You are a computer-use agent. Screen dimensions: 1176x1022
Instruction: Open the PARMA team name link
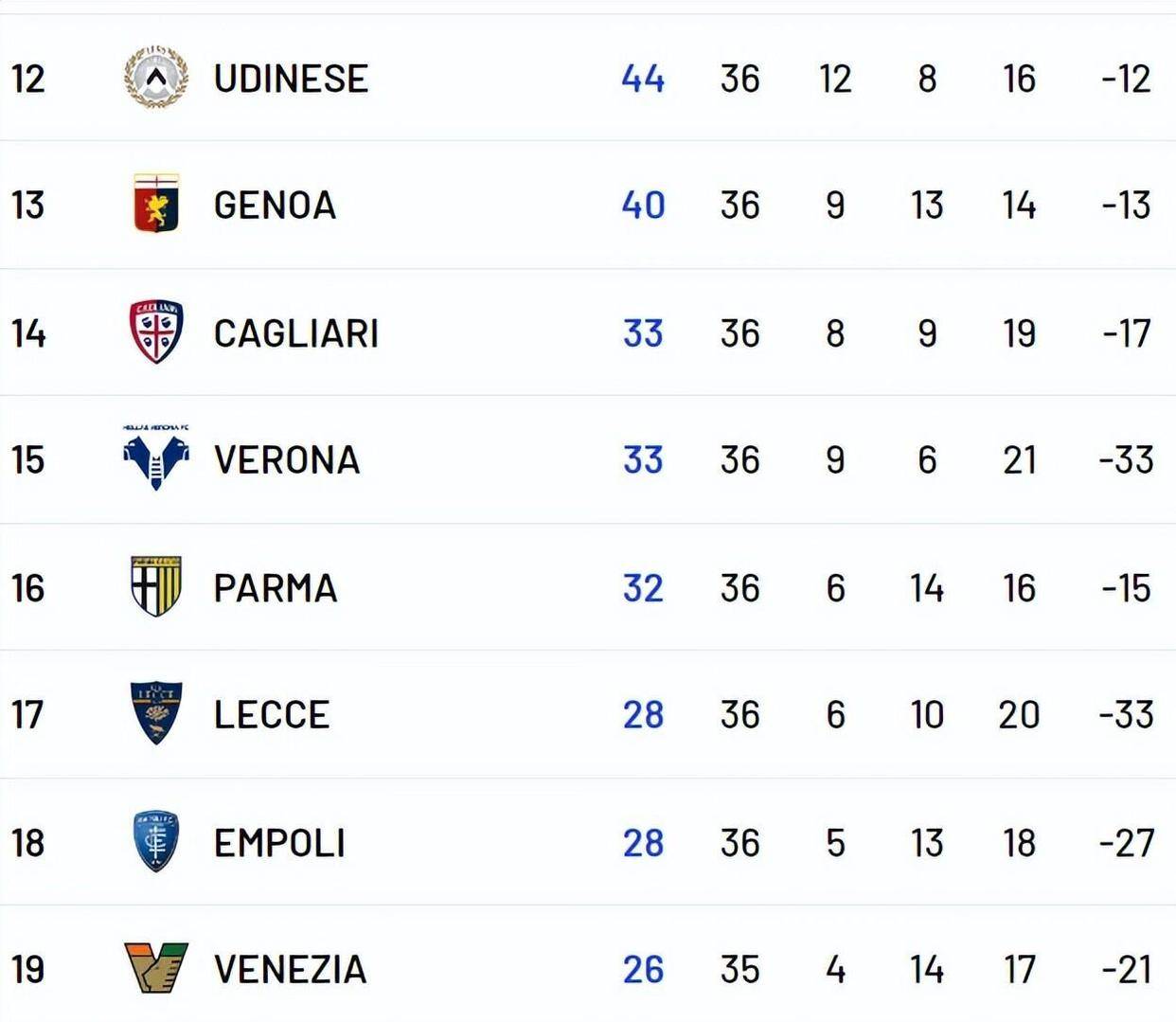tap(276, 588)
